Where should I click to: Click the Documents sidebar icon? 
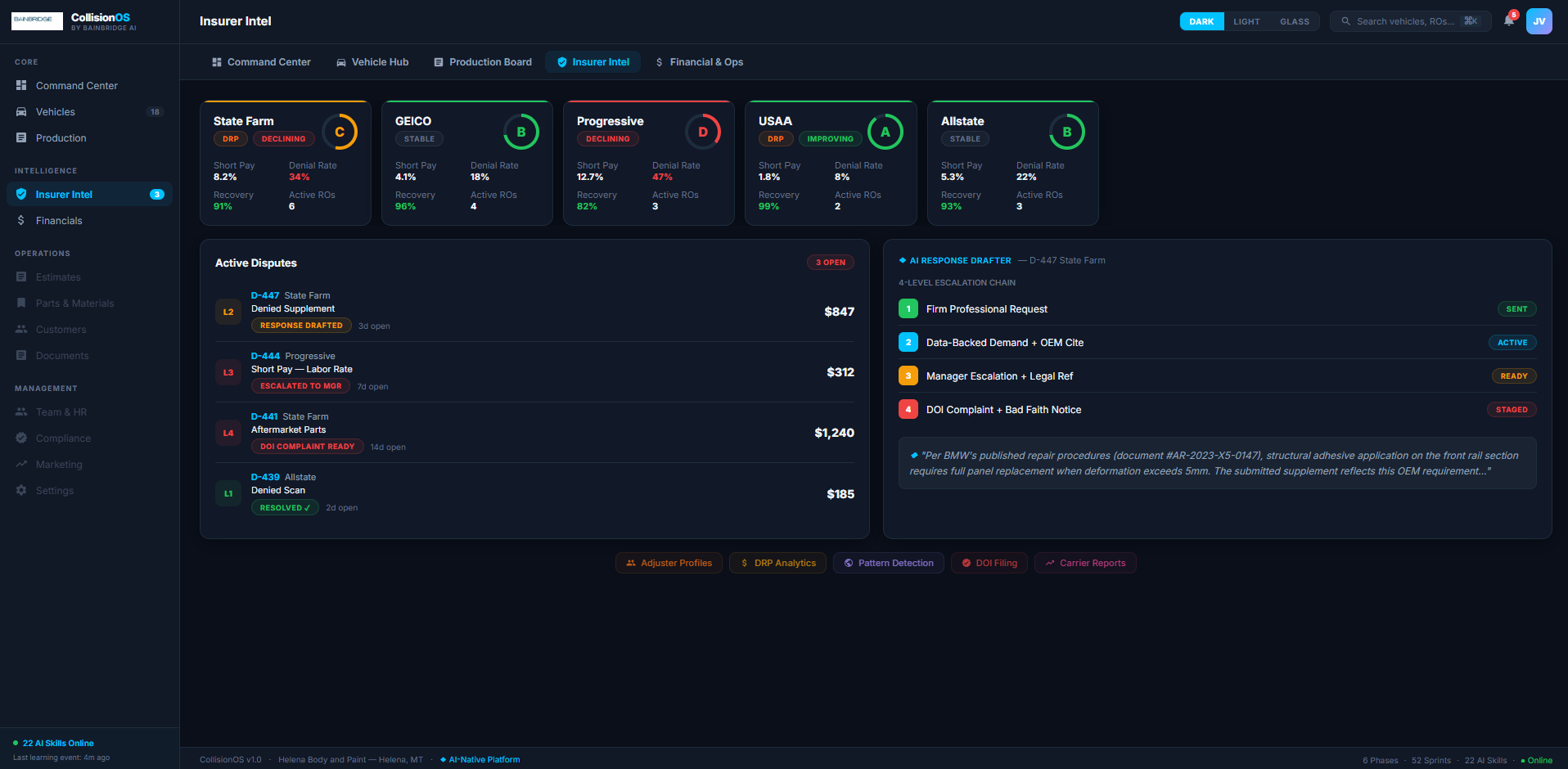click(21, 355)
